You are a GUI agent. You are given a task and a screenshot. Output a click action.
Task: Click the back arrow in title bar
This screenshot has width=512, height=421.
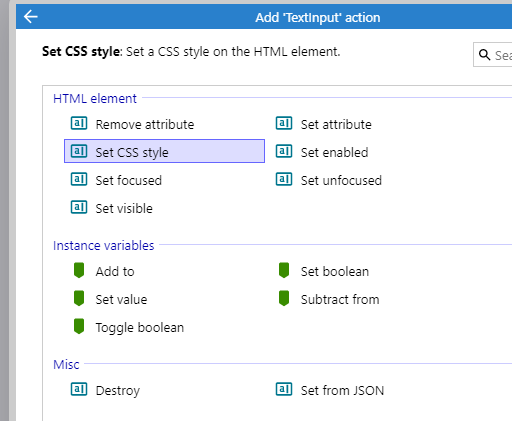31,16
